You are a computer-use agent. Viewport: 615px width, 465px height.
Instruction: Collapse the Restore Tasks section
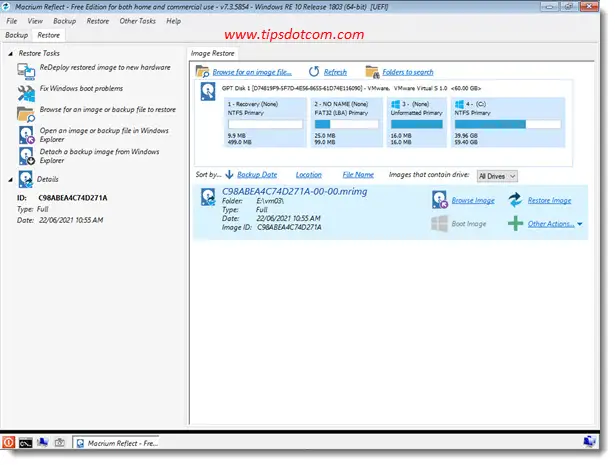click(x=11, y=53)
